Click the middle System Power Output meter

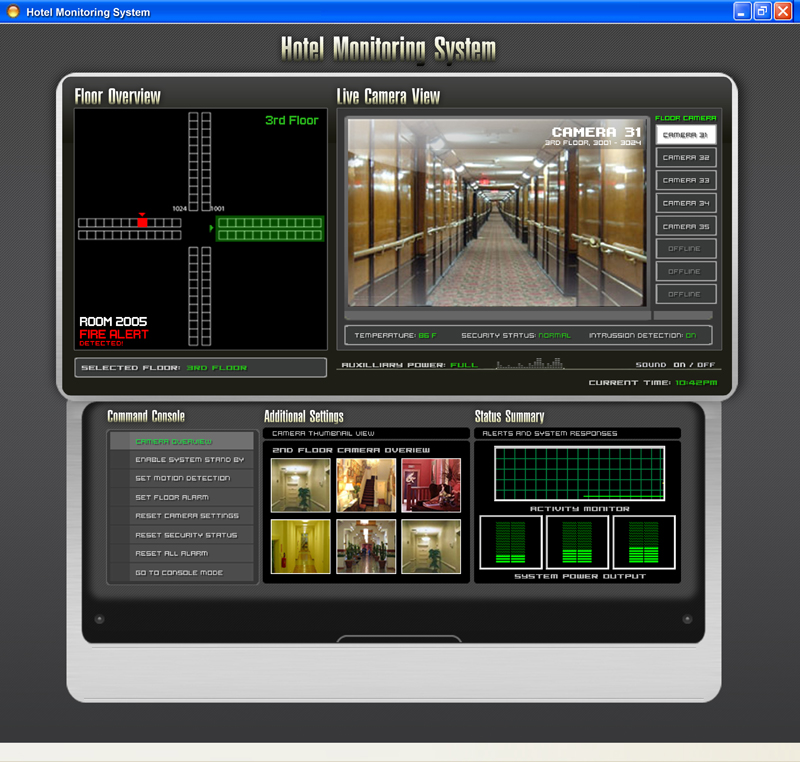click(577, 542)
